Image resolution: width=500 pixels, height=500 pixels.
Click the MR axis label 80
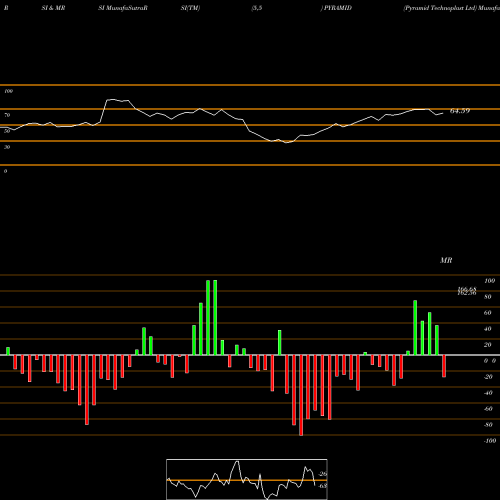488,297
